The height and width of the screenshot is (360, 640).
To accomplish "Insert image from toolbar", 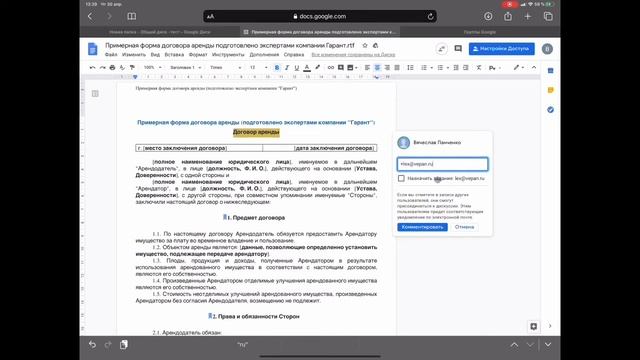I will 350,67.
